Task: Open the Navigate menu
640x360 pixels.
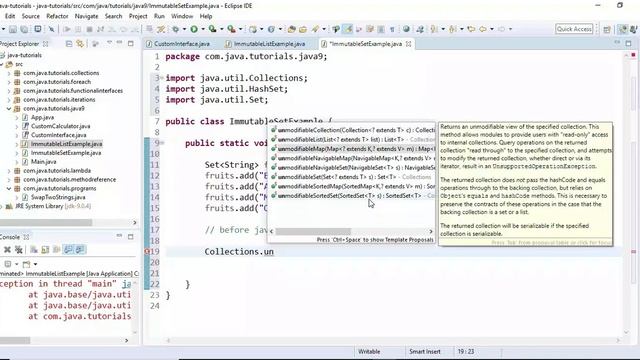Action: pos(87,16)
